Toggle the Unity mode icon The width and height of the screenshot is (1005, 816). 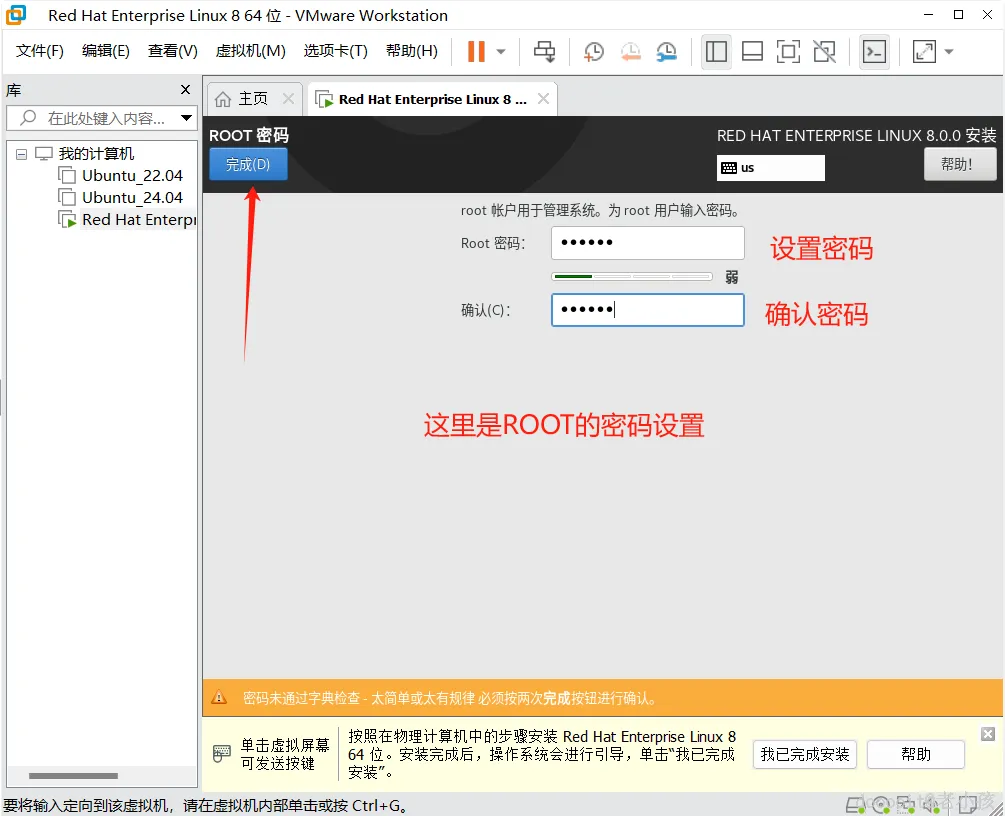click(824, 51)
